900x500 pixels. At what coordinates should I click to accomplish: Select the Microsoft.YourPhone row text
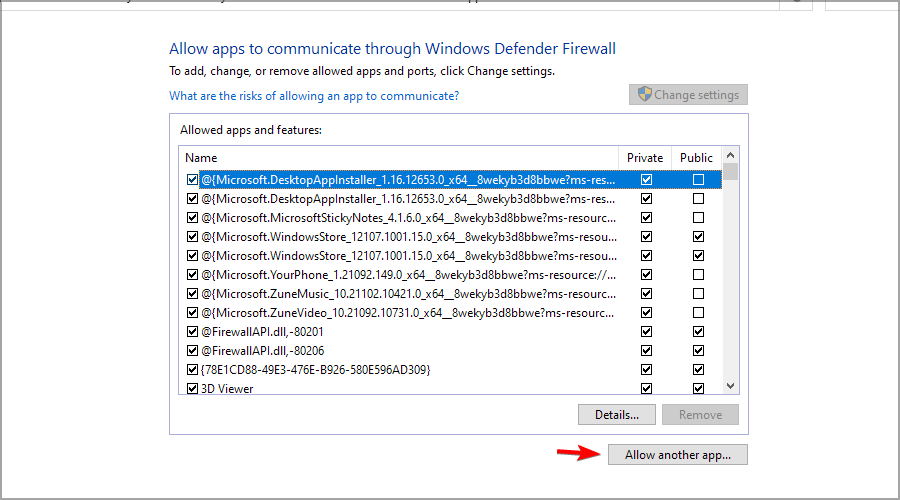408,274
